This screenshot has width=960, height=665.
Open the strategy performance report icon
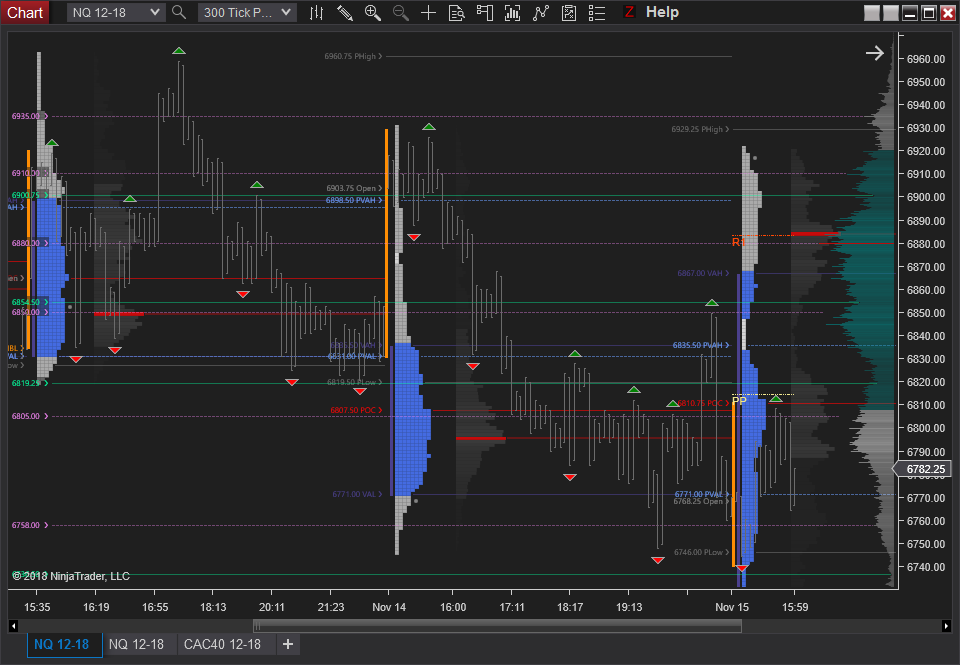pyautogui.click(x=569, y=12)
